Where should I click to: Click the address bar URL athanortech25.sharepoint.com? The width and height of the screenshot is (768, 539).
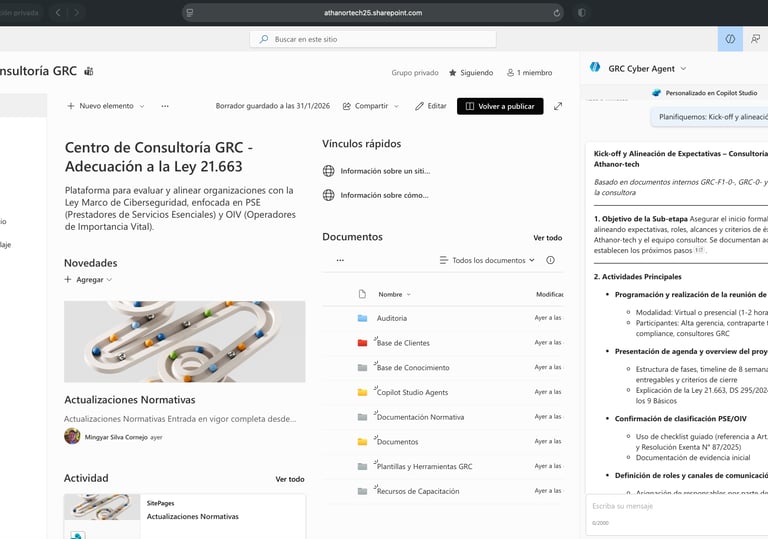pyautogui.click(x=373, y=13)
